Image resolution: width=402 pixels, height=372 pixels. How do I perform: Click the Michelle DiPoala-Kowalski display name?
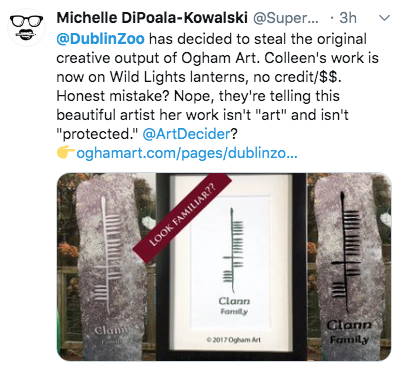click(152, 18)
